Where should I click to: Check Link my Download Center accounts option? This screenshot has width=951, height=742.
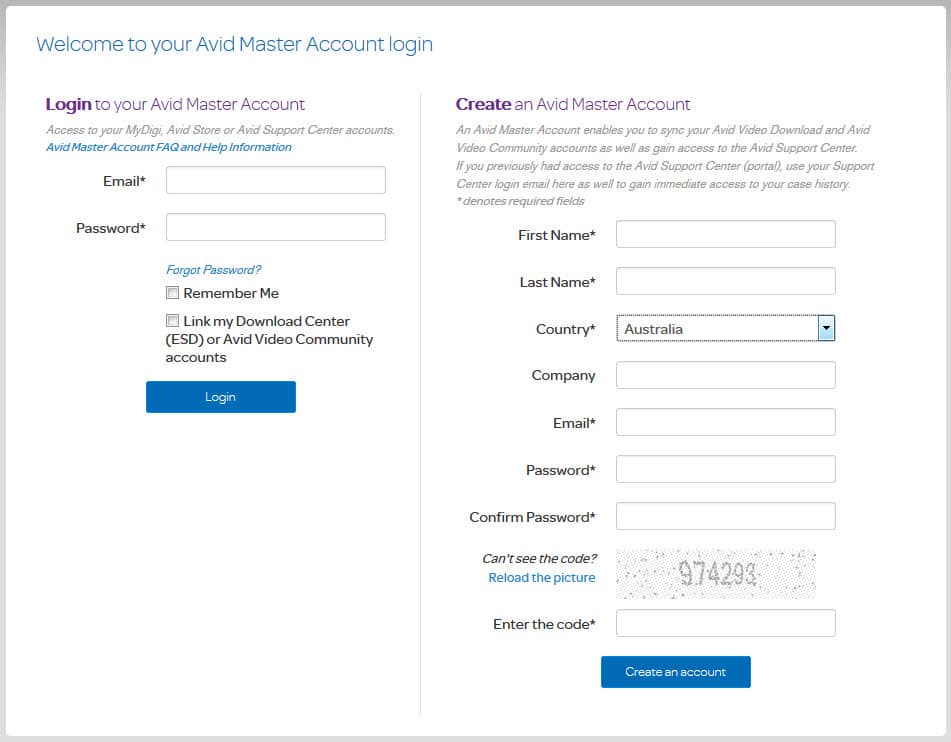point(172,320)
